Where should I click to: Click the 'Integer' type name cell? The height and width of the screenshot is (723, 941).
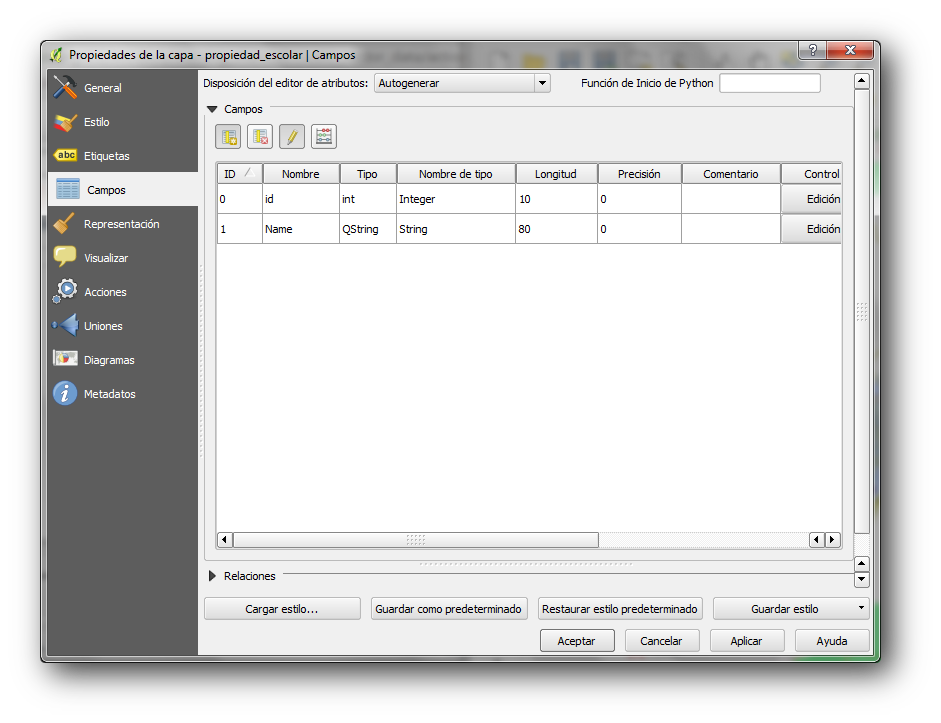click(455, 199)
